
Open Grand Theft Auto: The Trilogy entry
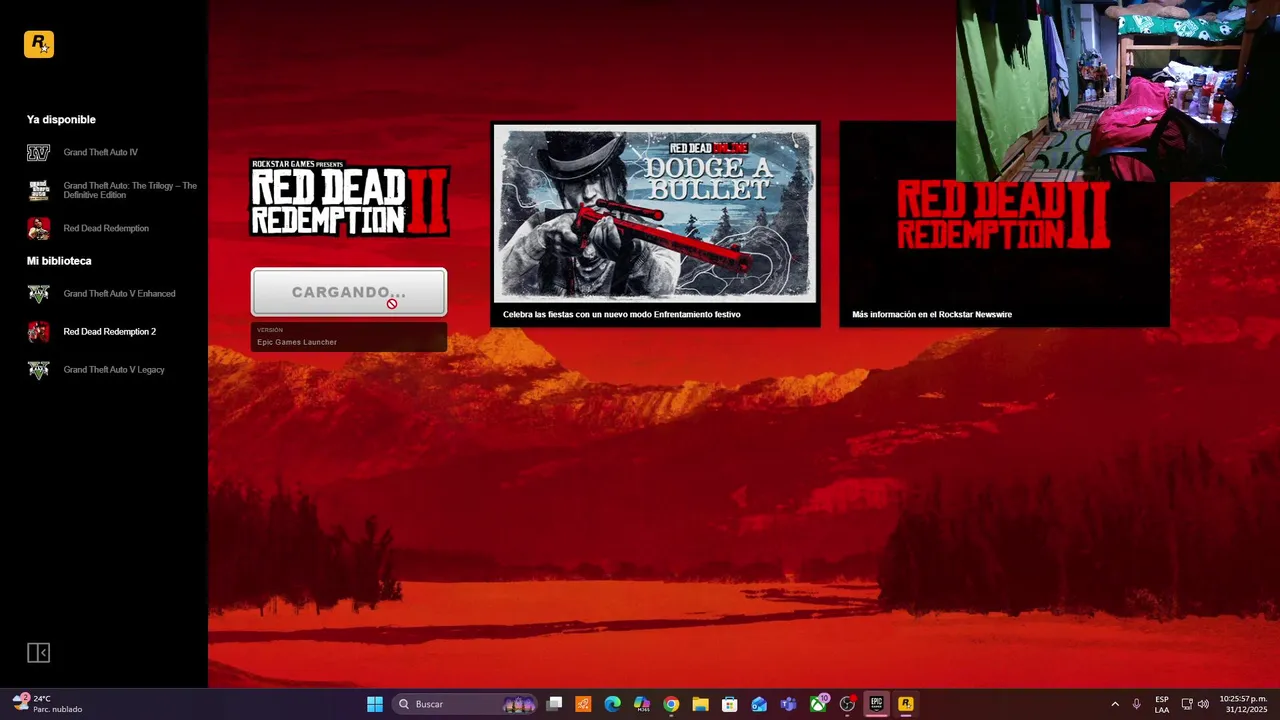[x=130, y=190]
